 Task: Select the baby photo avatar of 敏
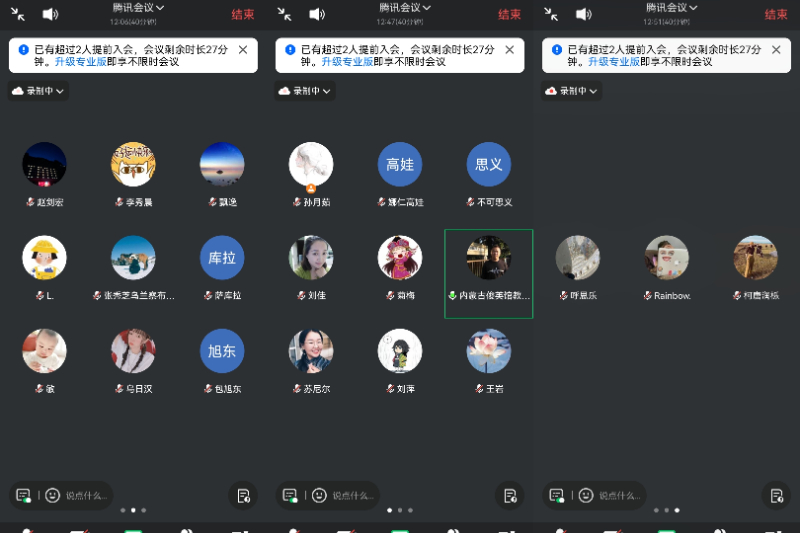44,351
